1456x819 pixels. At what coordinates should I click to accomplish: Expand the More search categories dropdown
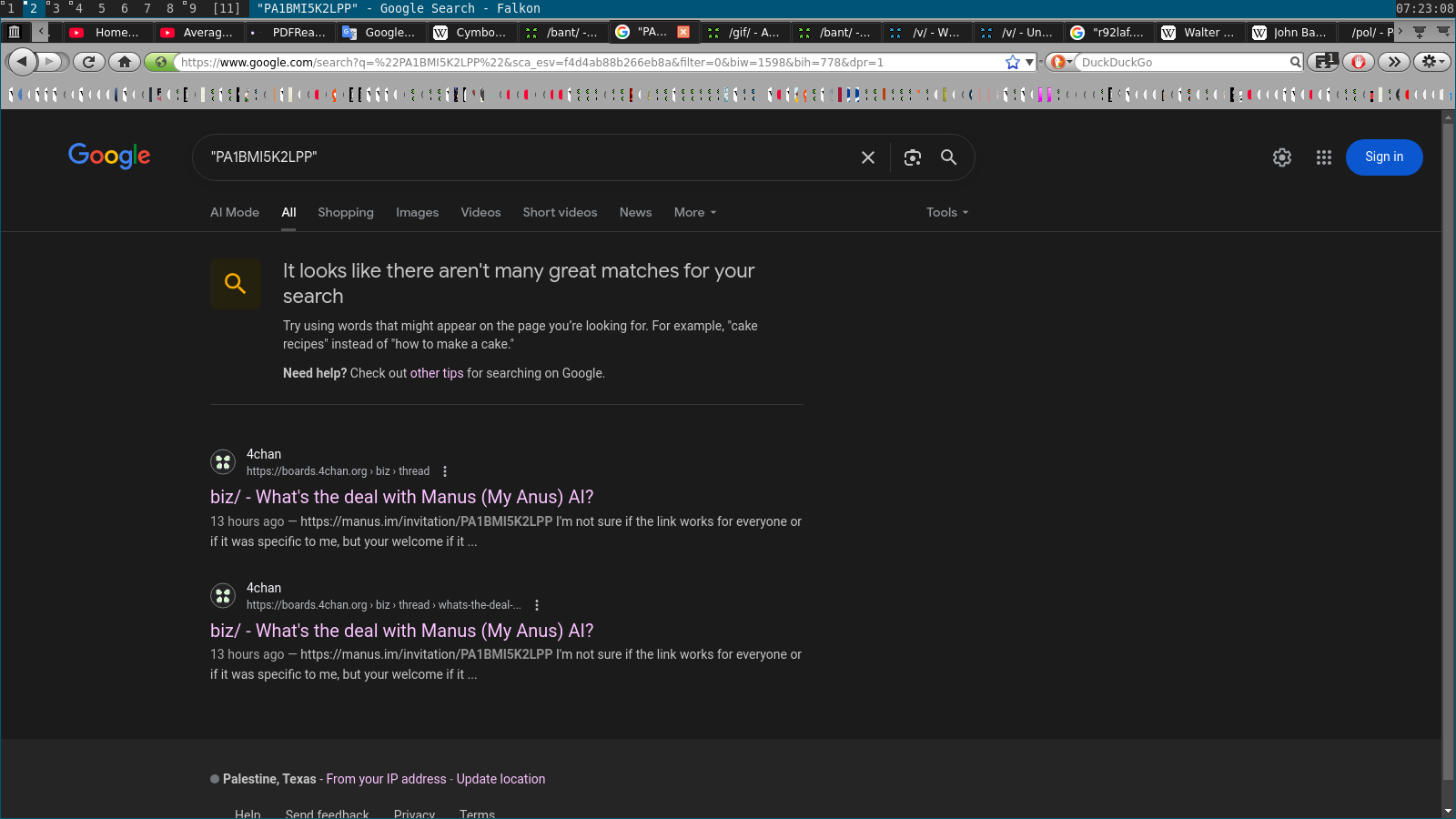pos(695,212)
